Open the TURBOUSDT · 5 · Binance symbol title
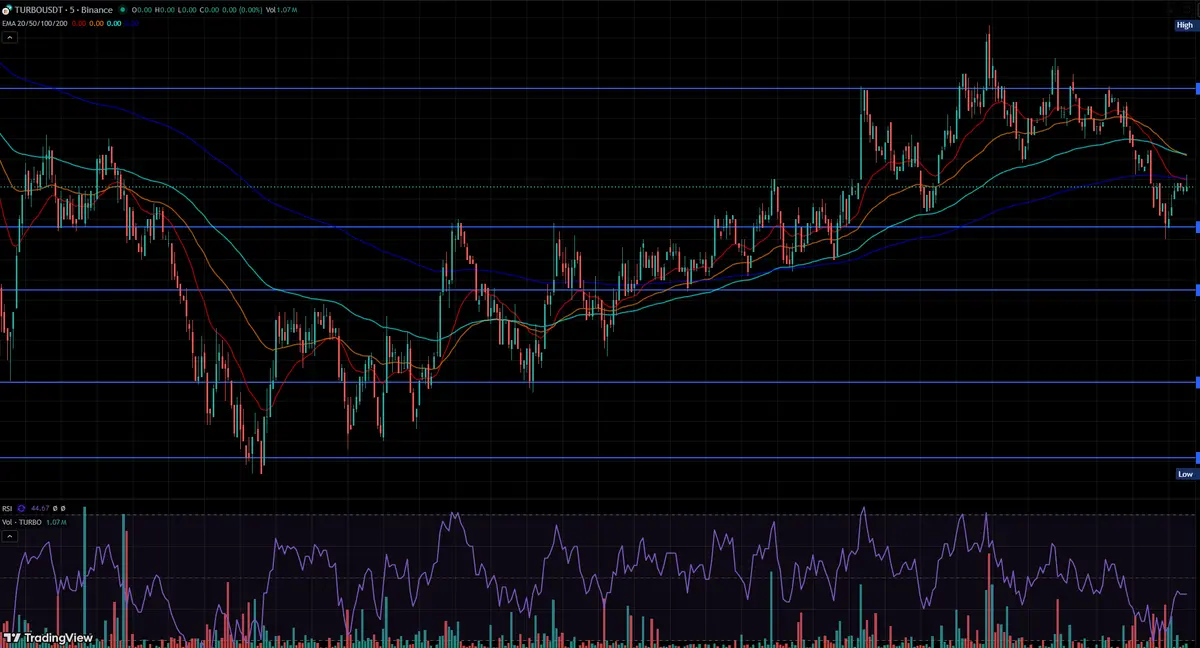 click(x=64, y=10)
